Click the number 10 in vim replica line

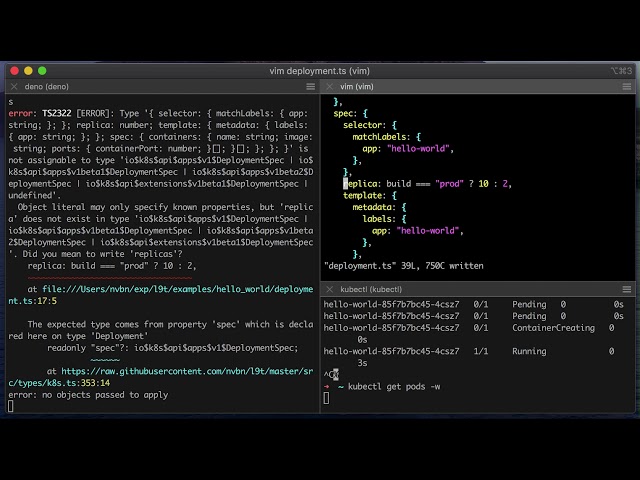coord(483,184)
